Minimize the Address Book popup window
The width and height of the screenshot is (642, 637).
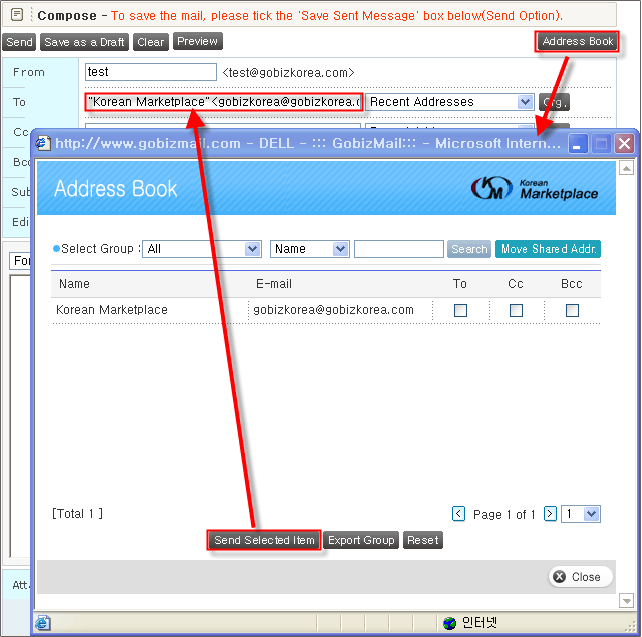[x=578, y=144]
